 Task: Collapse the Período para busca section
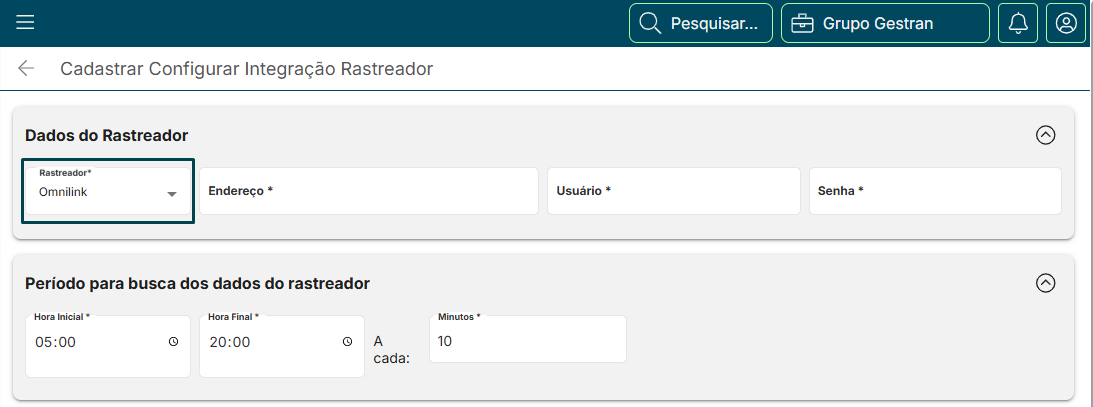click(1046, 283)
